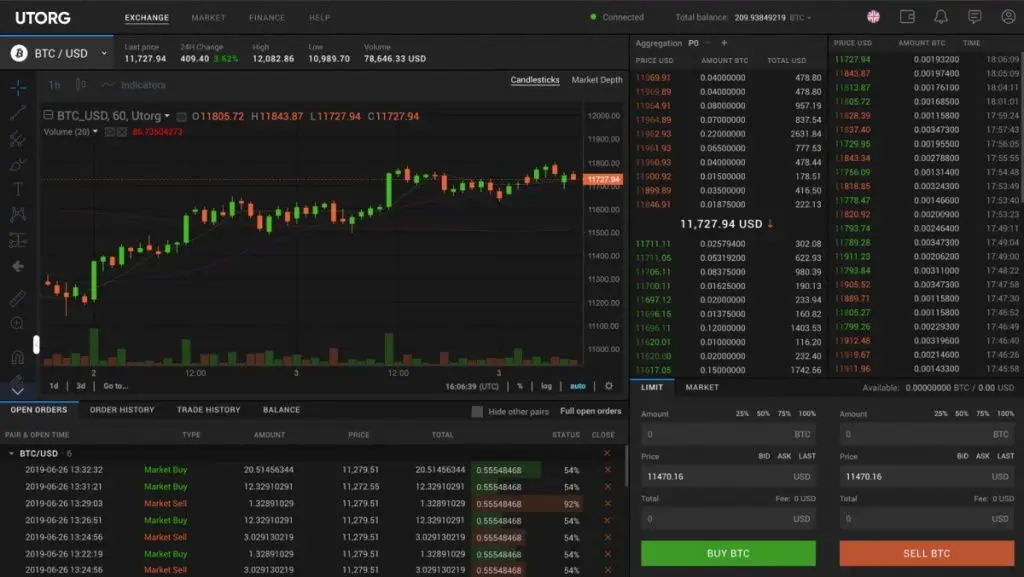Open the Finance menu

[267, 18]
